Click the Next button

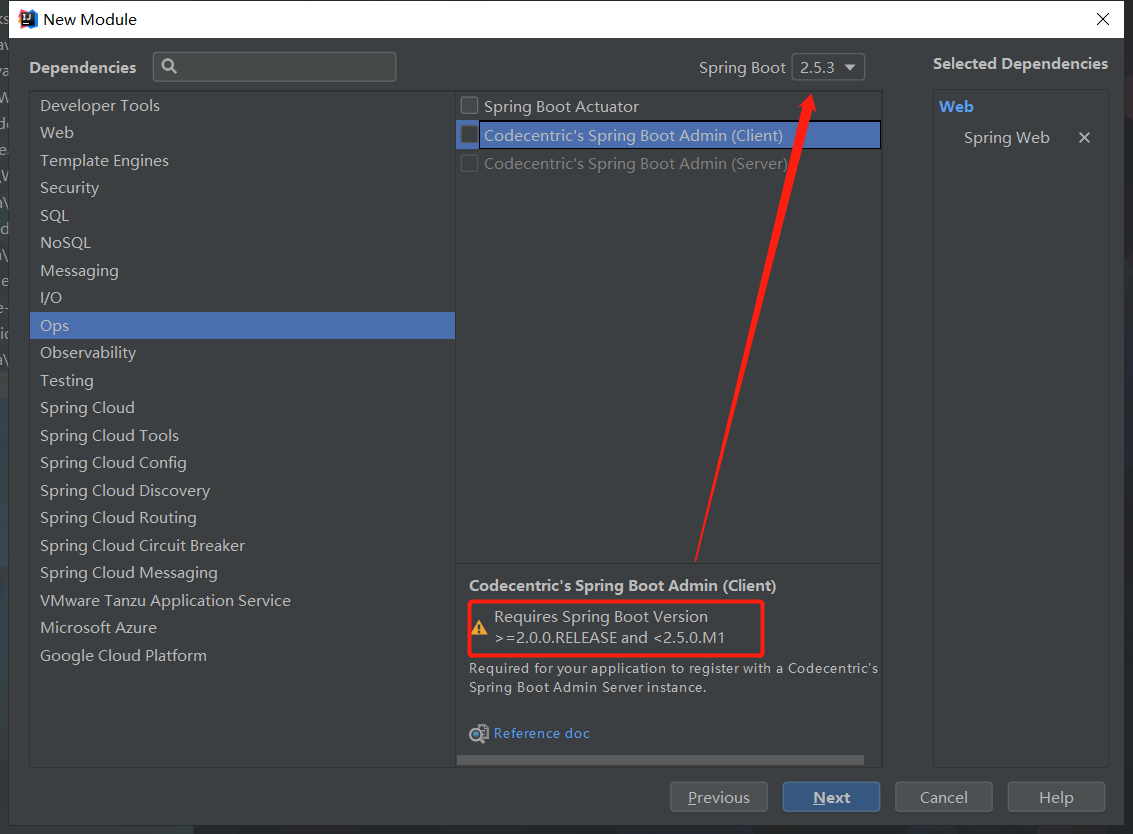coord(831,797)
